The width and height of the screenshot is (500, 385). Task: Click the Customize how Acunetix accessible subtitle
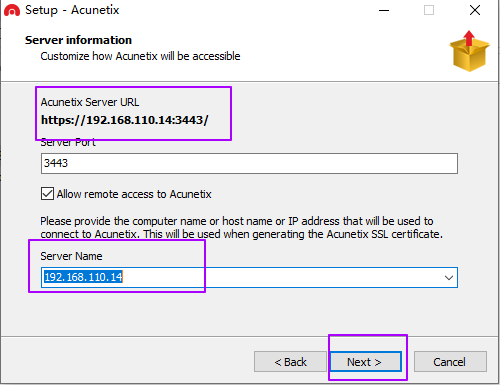[140, 56]
